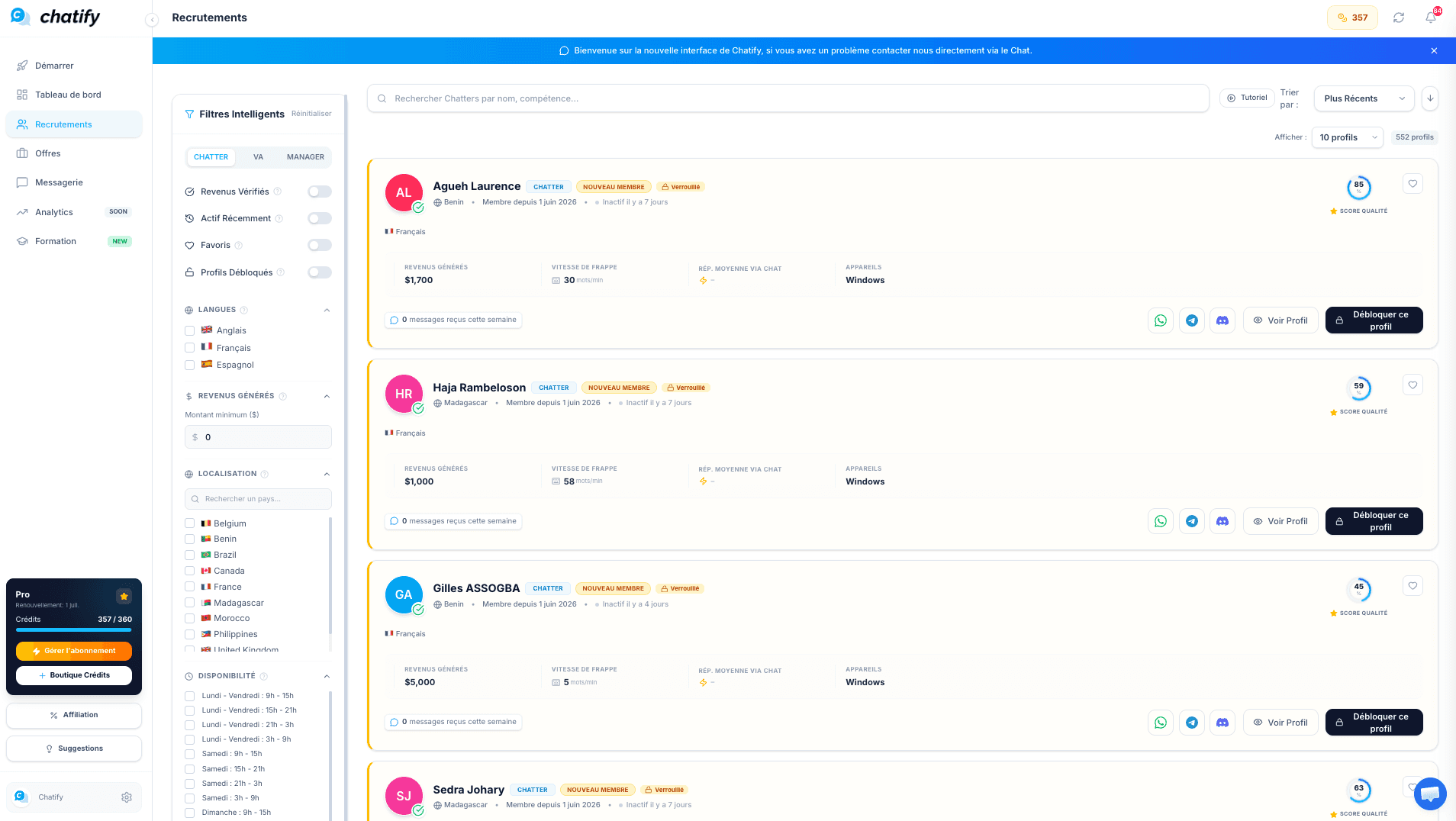This screenshot has height=821, width=1456.
Task: Click the Tutoriel button
Action: tap(1247, 98)
